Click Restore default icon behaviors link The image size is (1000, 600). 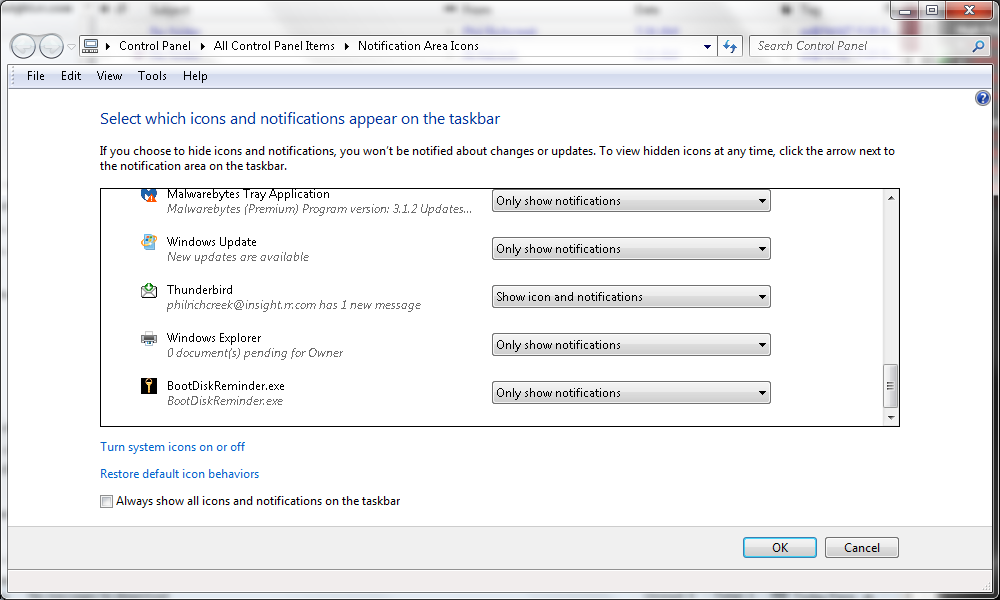[179, 474]
